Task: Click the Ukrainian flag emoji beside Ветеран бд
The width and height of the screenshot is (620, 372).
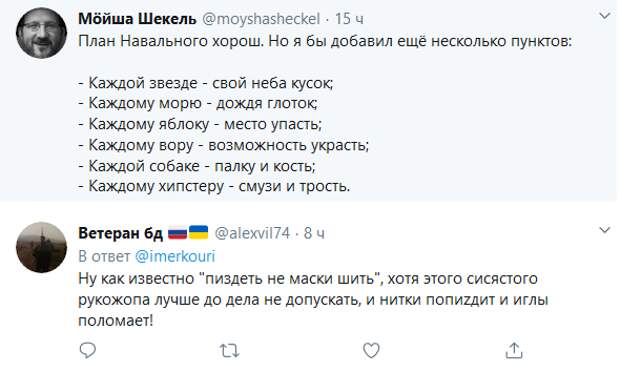Action: (198, 232)
